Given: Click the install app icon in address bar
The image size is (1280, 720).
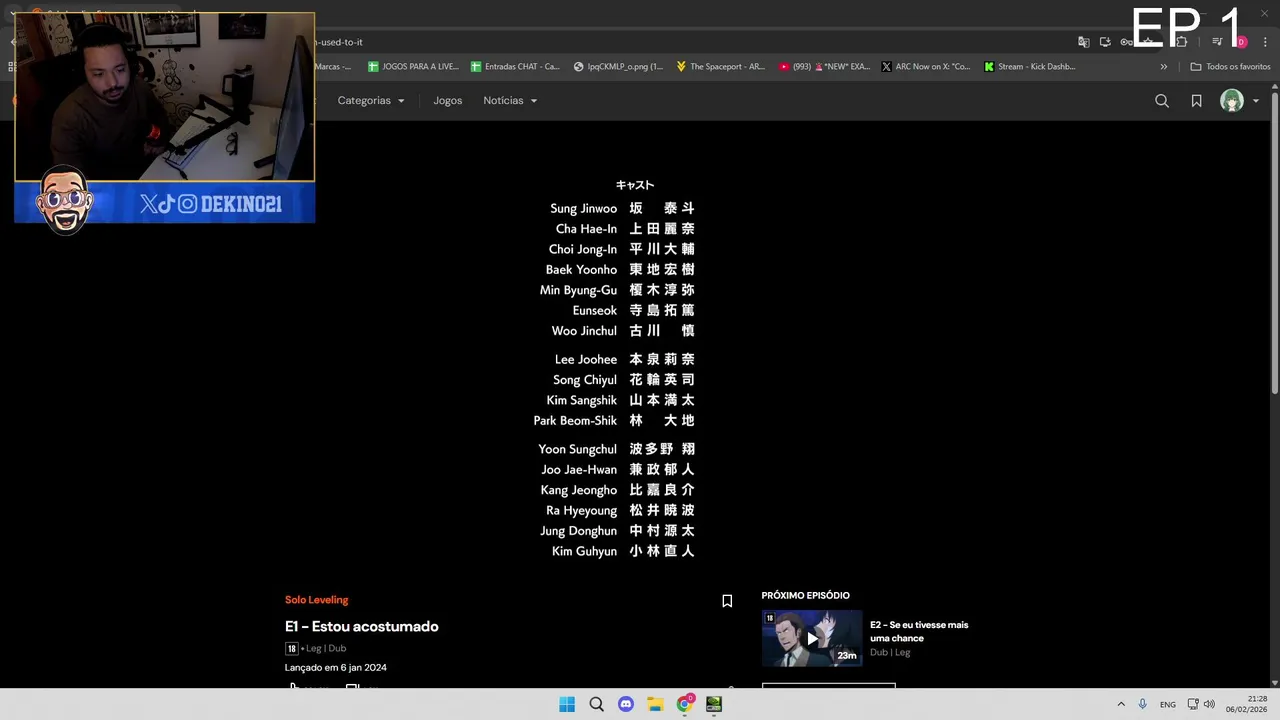Looking at the screenshot, I should 1105,42.
